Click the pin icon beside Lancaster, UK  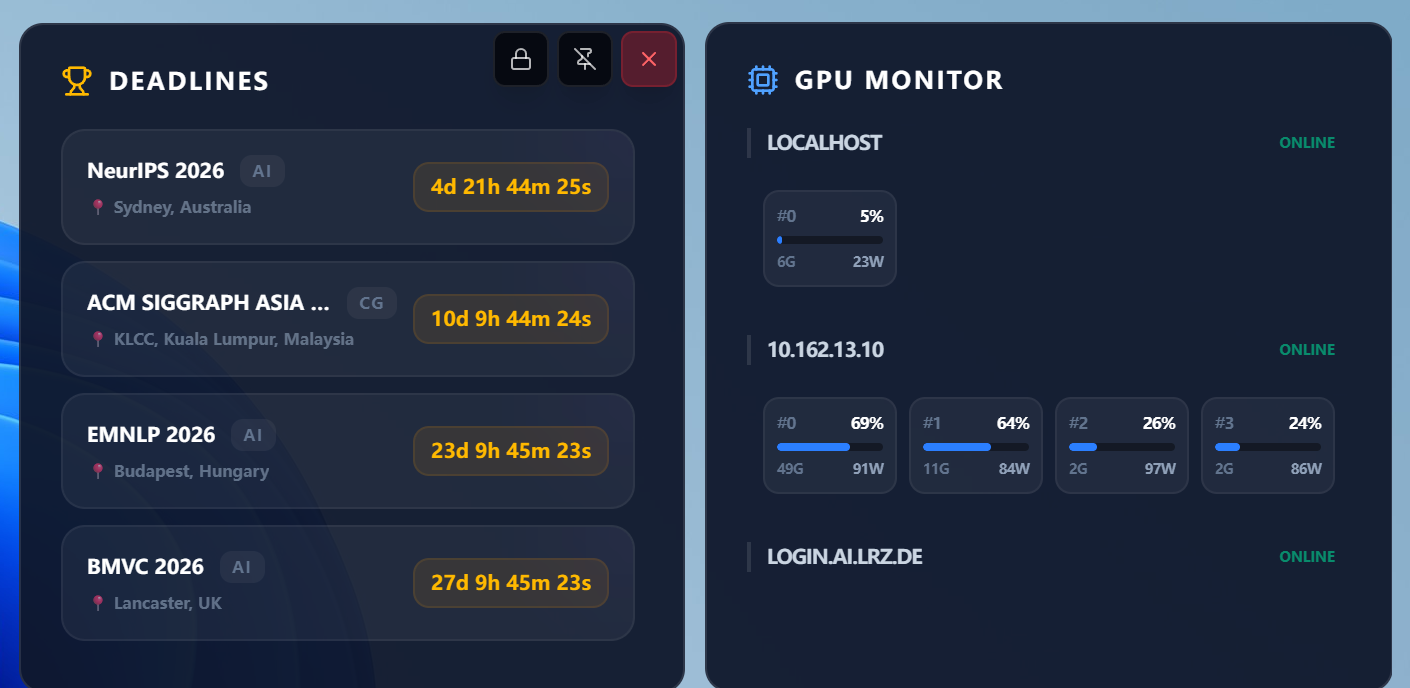click(98, 603)
